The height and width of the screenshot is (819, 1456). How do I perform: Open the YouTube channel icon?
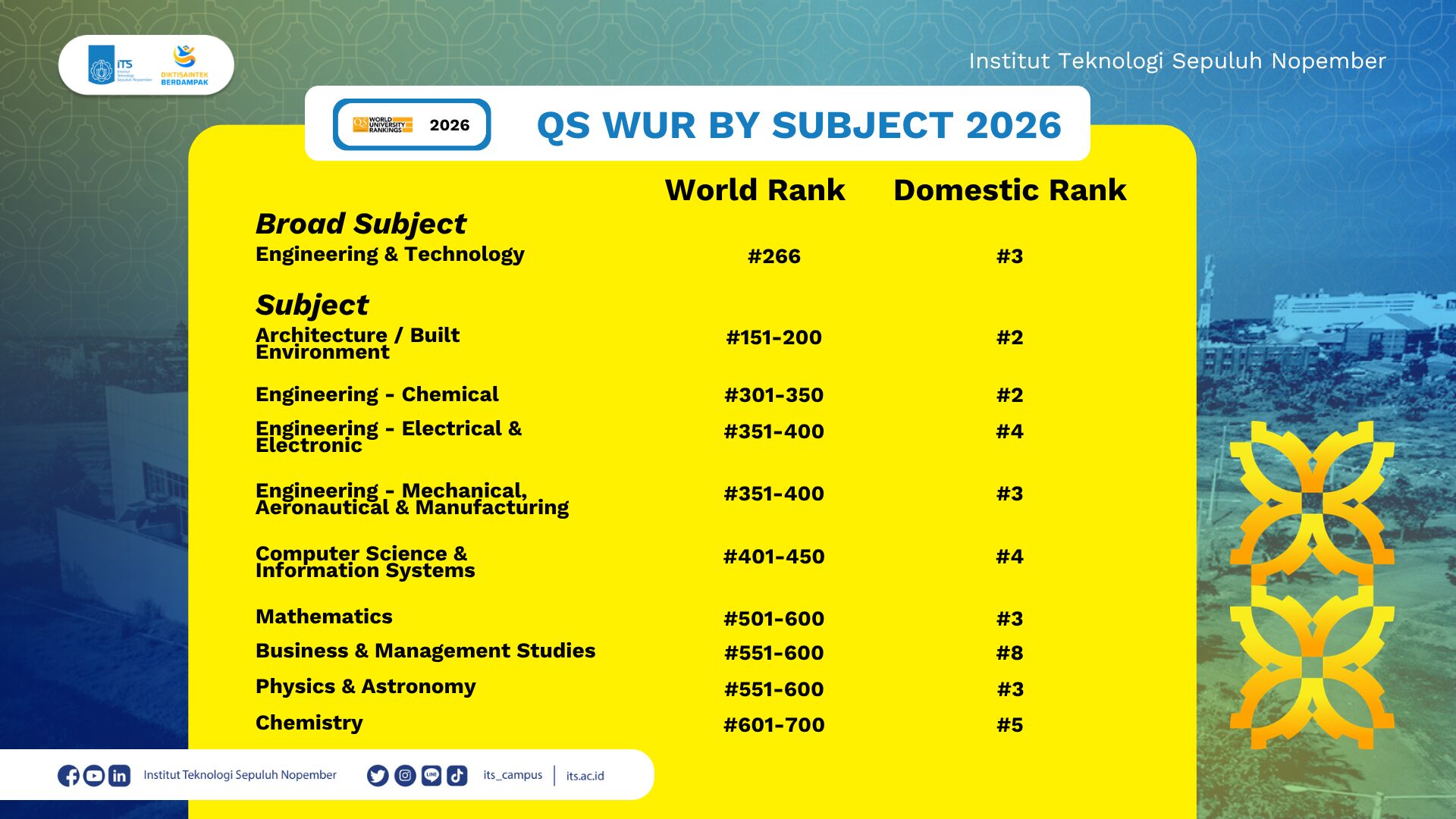[x=94, y=775]
